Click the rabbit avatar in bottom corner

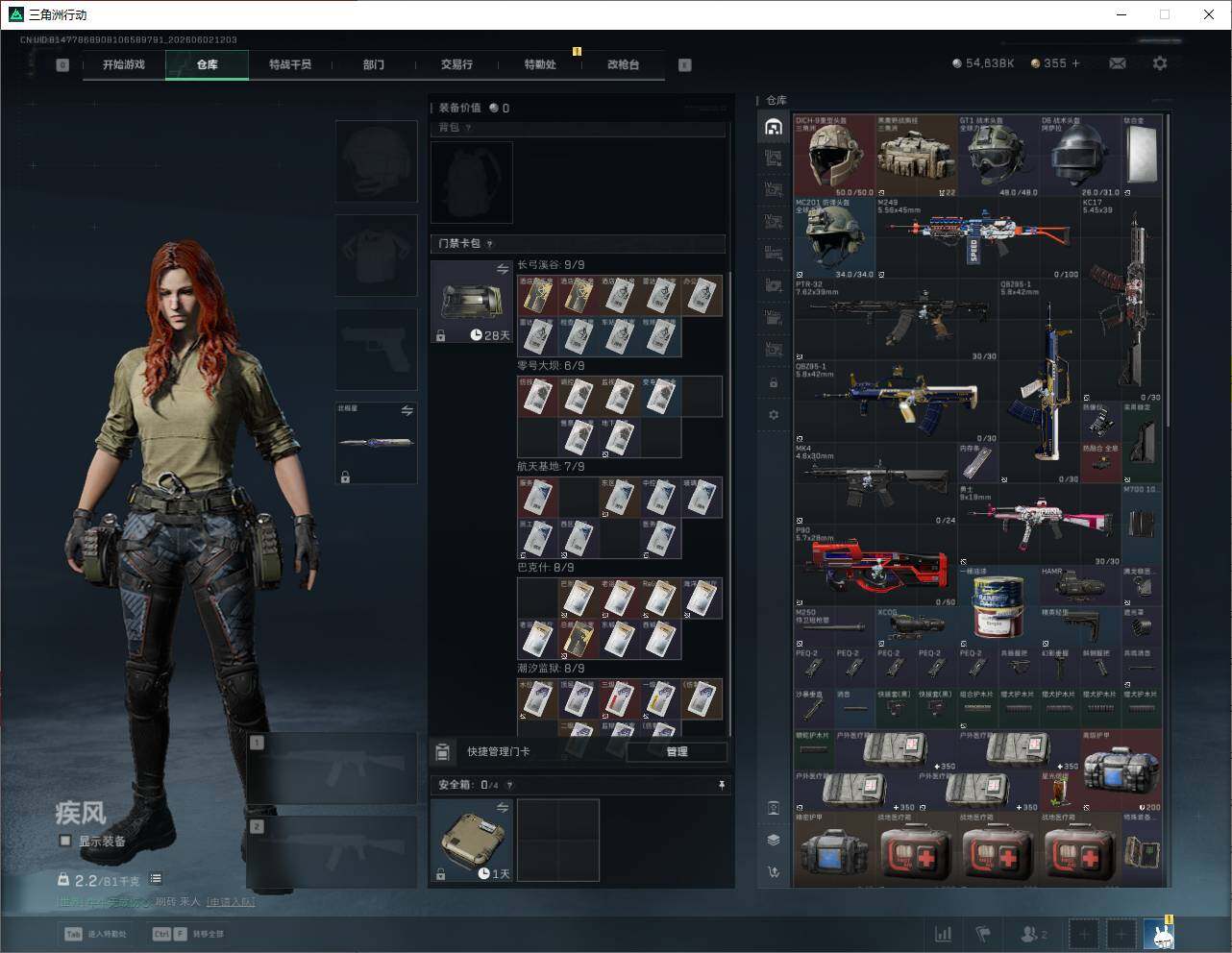tap(1158, 933)
